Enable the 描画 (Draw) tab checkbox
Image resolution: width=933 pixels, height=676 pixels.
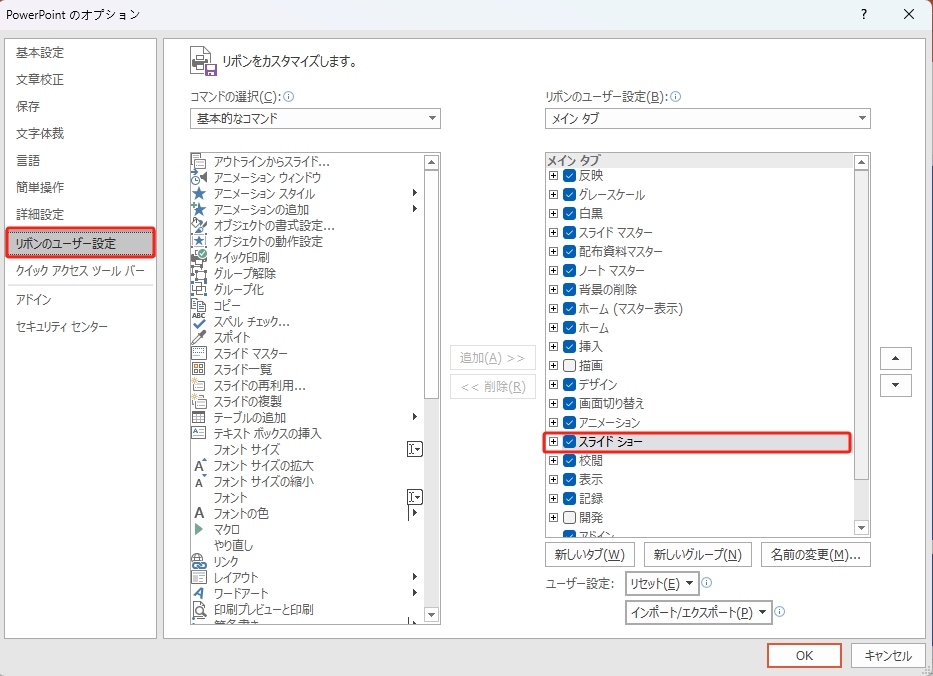pyautogui.click(x=569, y=365)
